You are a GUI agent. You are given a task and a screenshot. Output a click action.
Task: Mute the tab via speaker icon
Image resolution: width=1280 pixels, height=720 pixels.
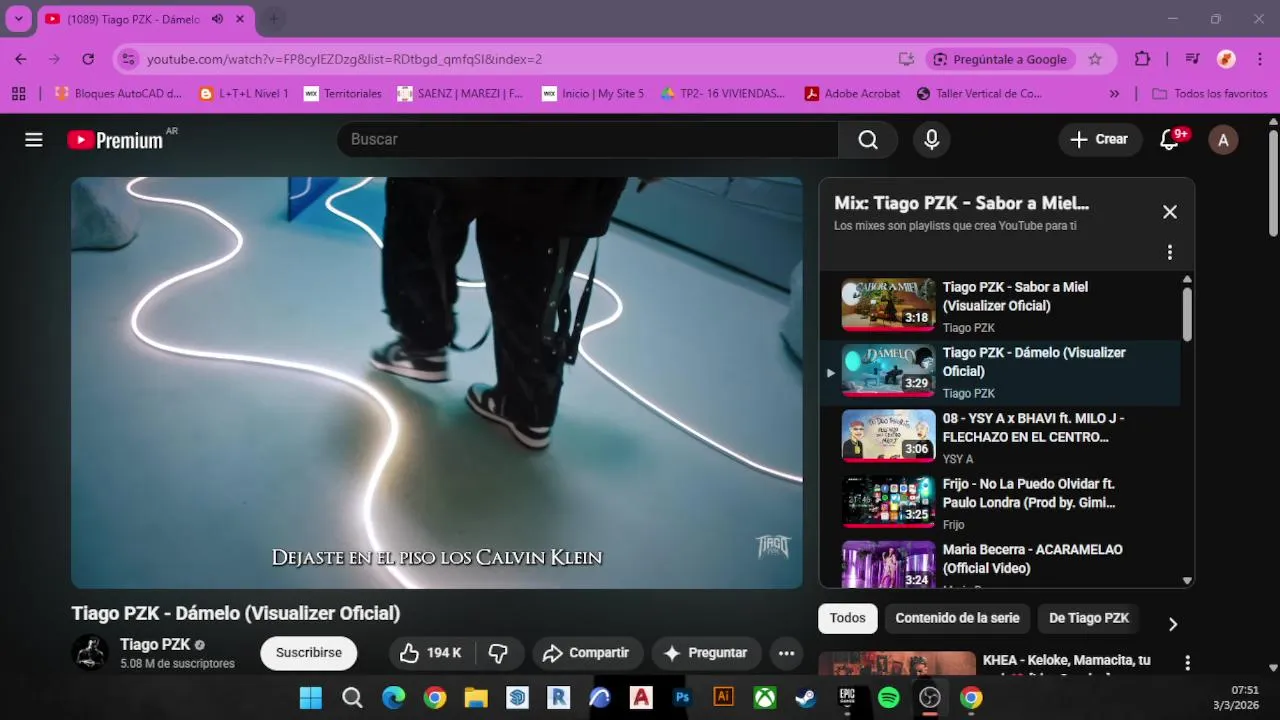point(217,19)
